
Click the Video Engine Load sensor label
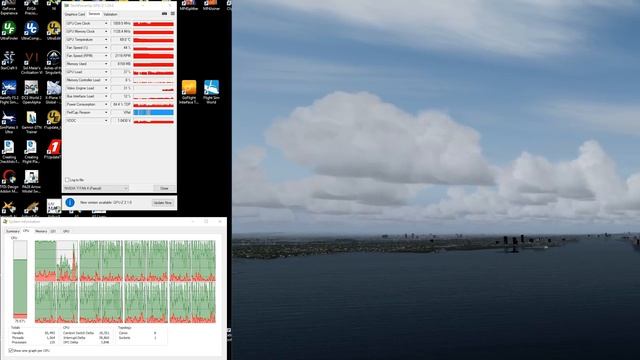80,88
